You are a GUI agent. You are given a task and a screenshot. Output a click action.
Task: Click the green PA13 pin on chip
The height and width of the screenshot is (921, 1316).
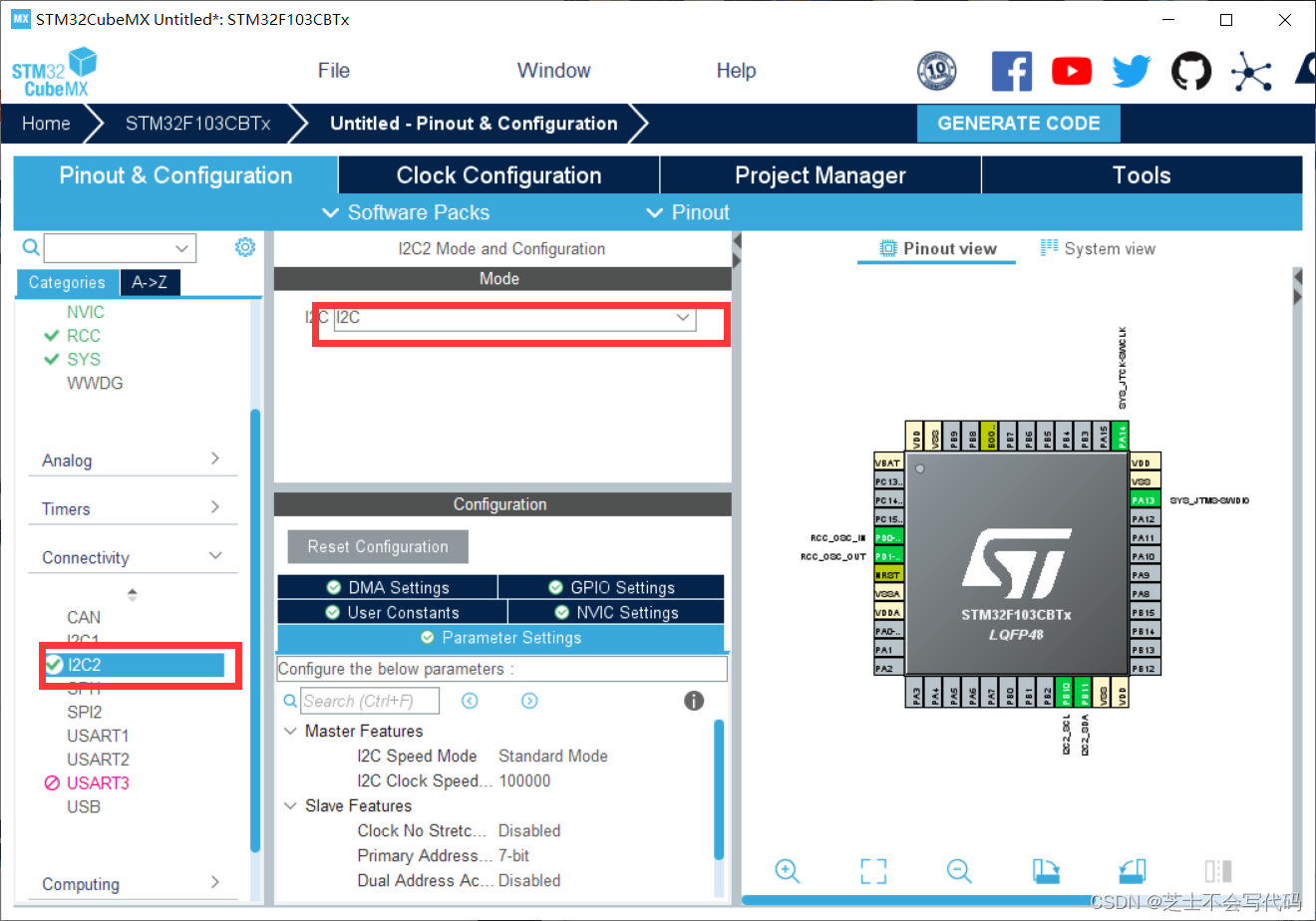coord(1143,500)
